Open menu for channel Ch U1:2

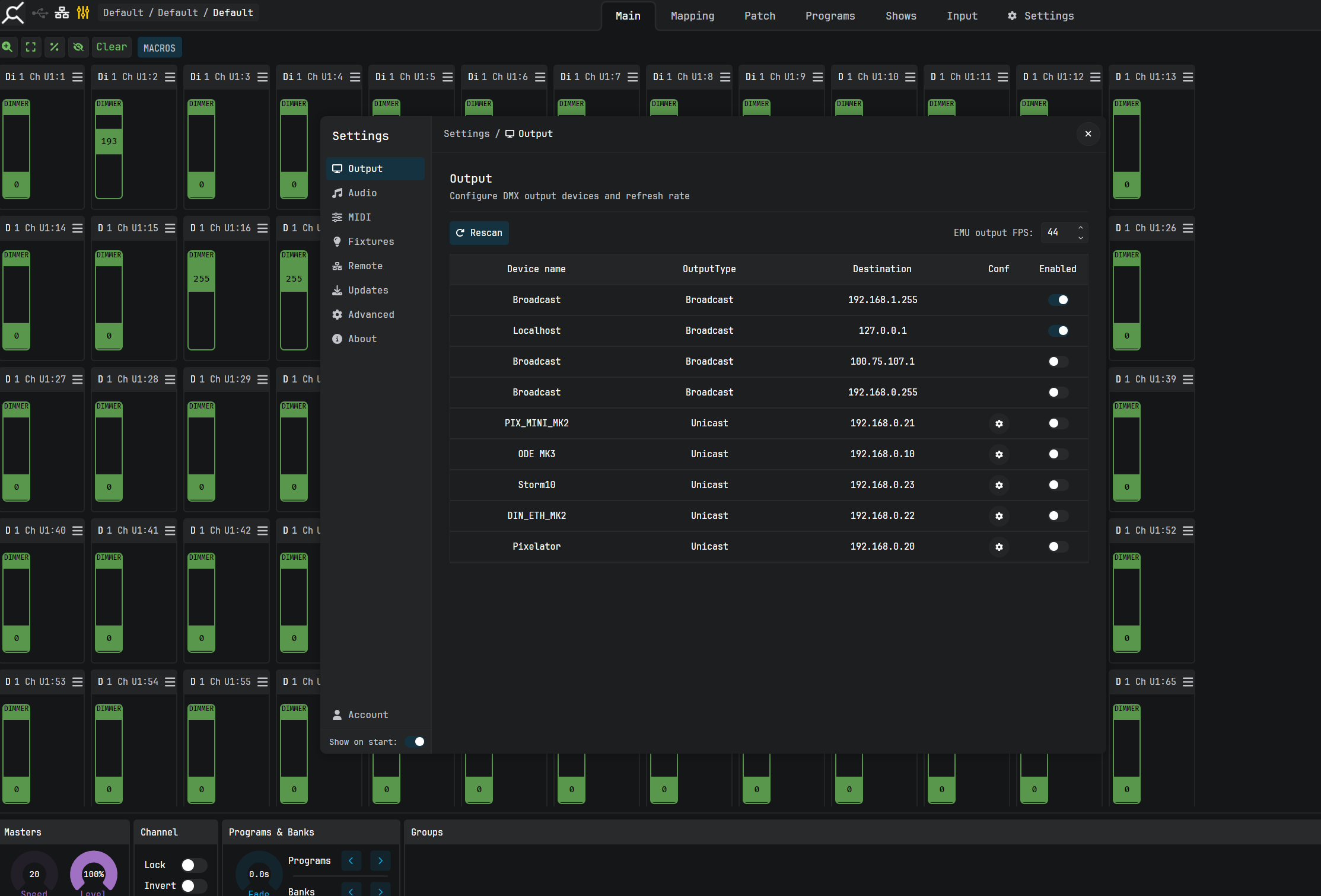(x=170, y=77)
